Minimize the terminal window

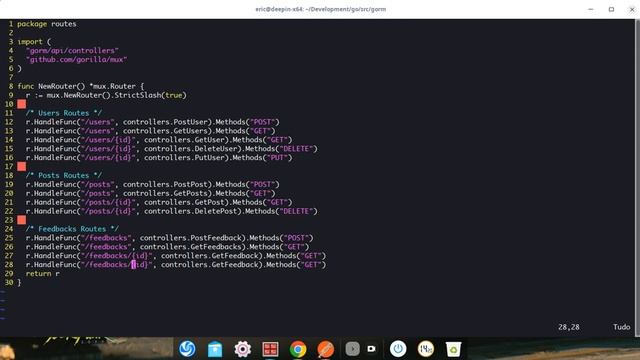591,9
